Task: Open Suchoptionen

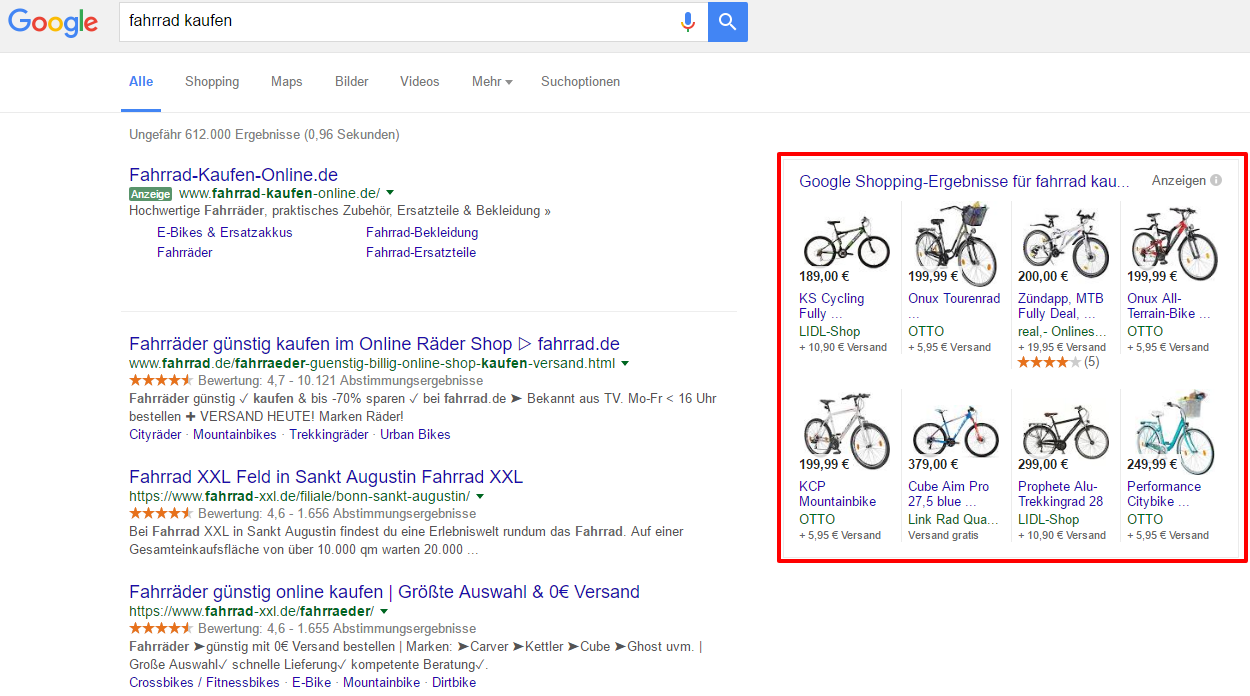Action: [580, 81]
